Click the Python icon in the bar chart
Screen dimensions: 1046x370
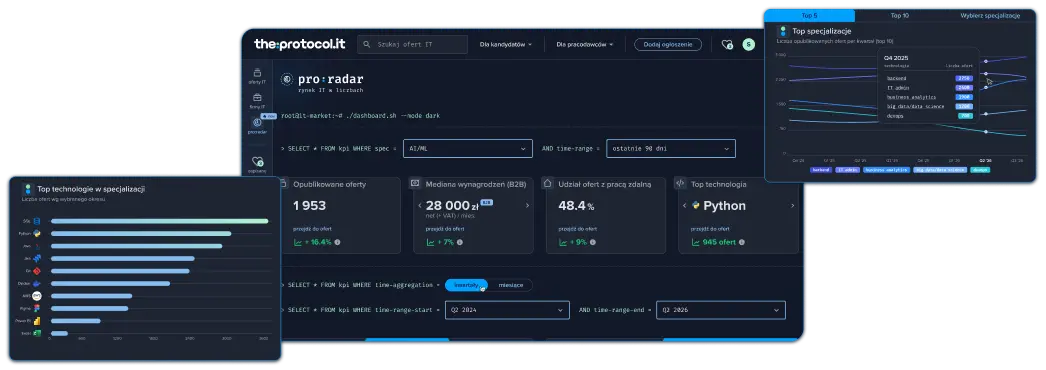(x=37, y=233)
